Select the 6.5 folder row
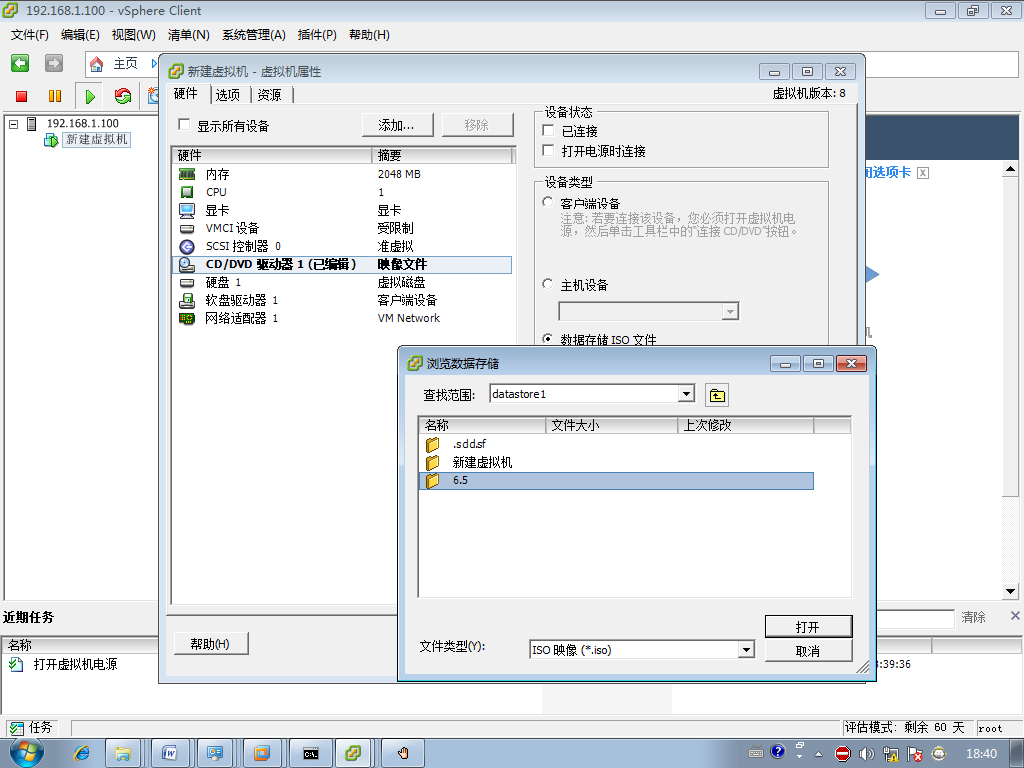This screenshot has height=768, width=1024. pyautogui.click(x=616, y=481)
